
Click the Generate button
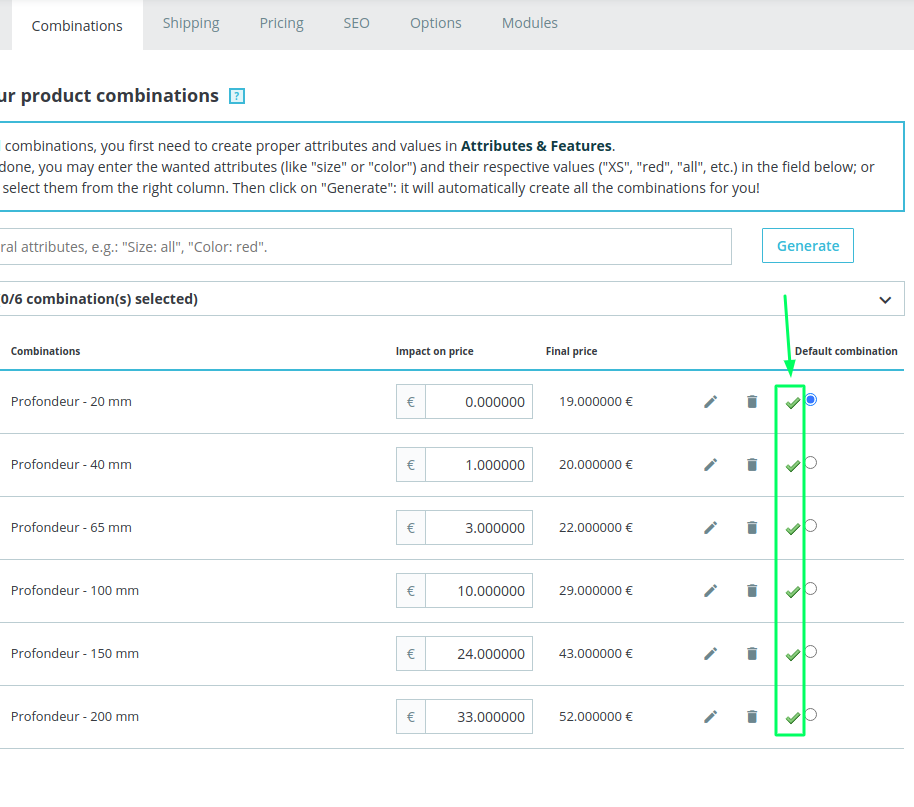click(x=808, y=246)
